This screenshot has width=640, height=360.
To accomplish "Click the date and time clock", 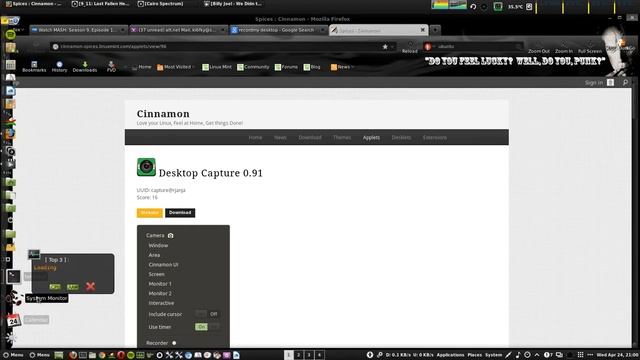I will coord(618,355).
